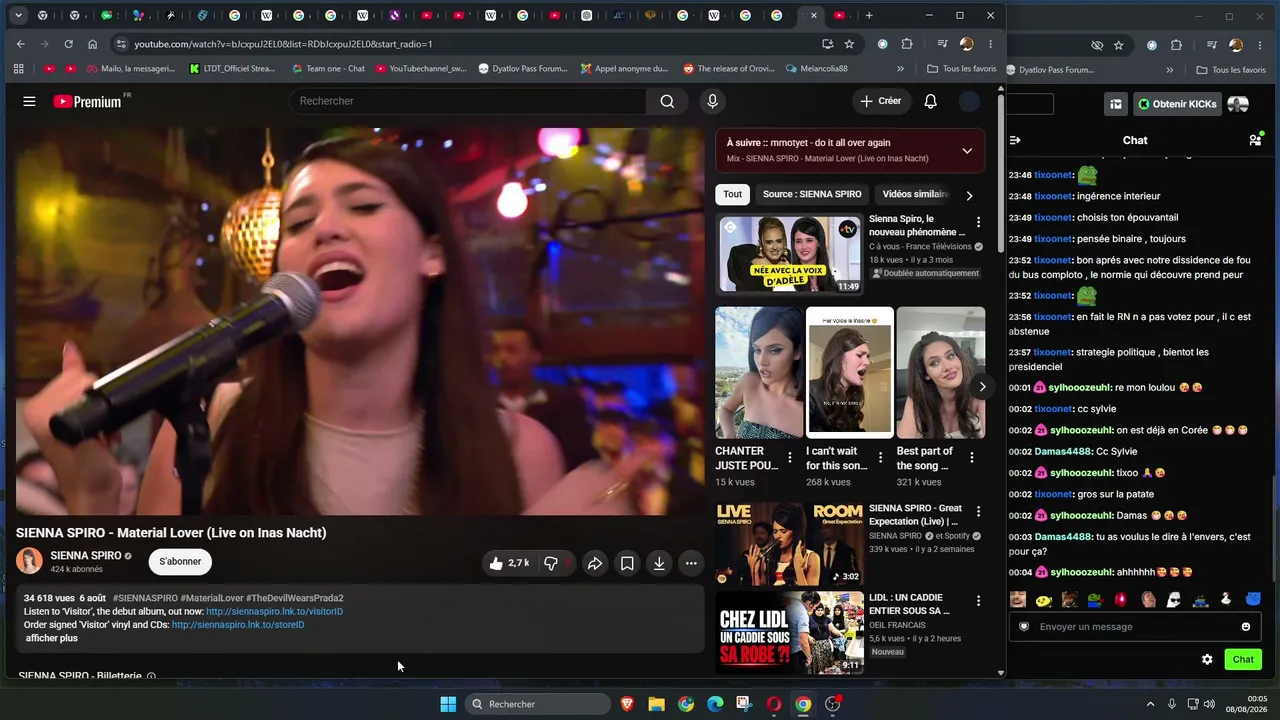Open the Team one - Chat bookmark
1280x720 pixels.
(x=328, y=69)
